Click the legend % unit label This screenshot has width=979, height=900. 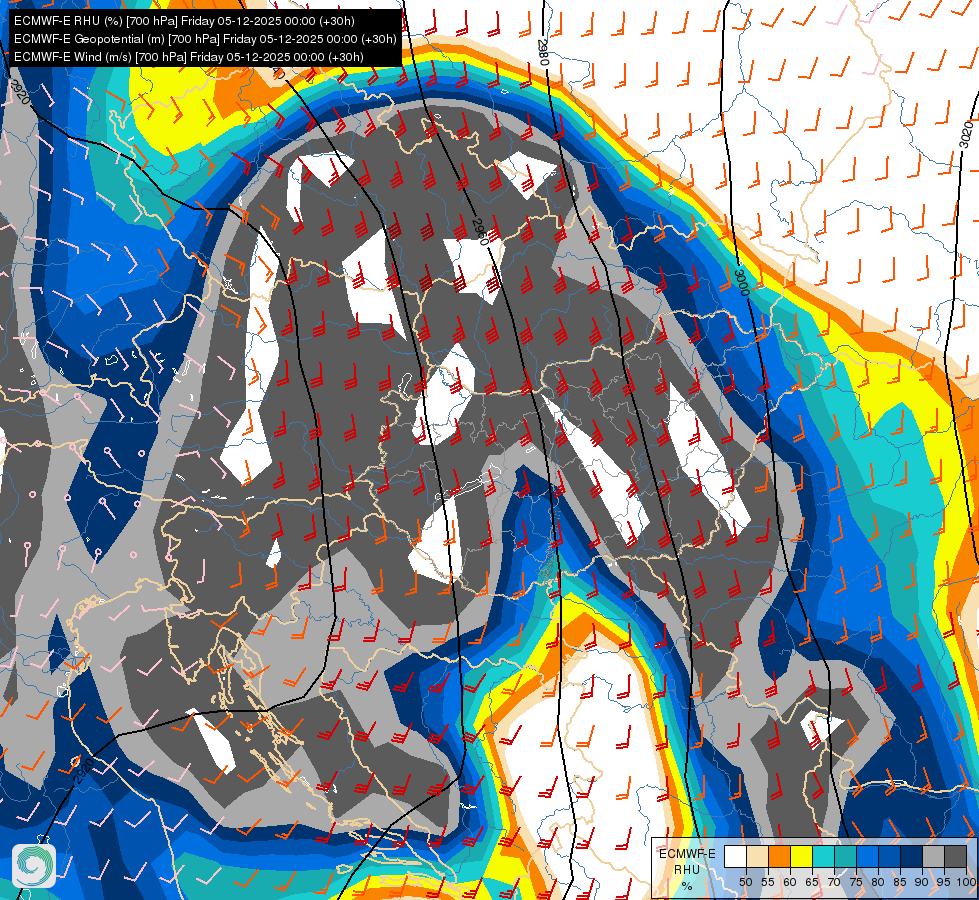[x=687, y=886]
